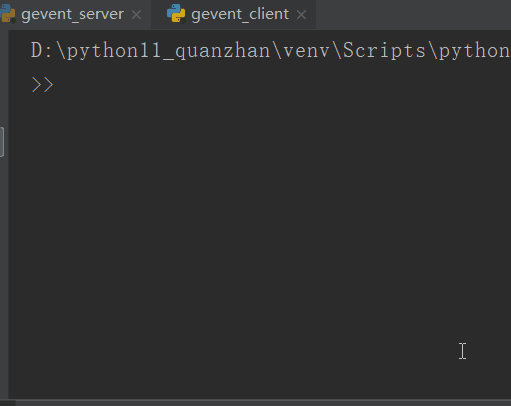The image size is (511, 406).
Task: Click the empty console output area
Action: tap(260, 233)
